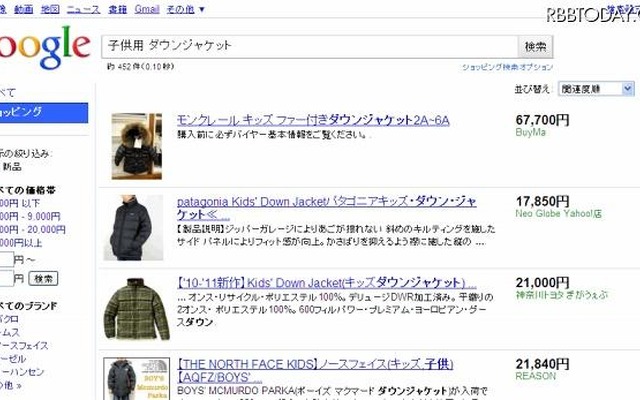This screenshot has height=400, width=640.
Task: Open Gmail from the top navigation
Action: 147,9
